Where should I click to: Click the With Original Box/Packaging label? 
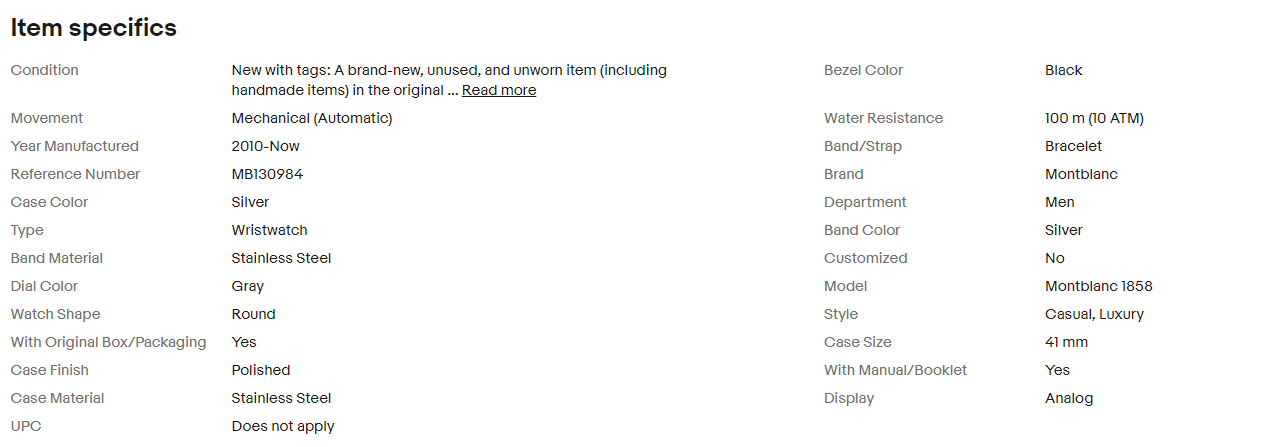[108, 342]
